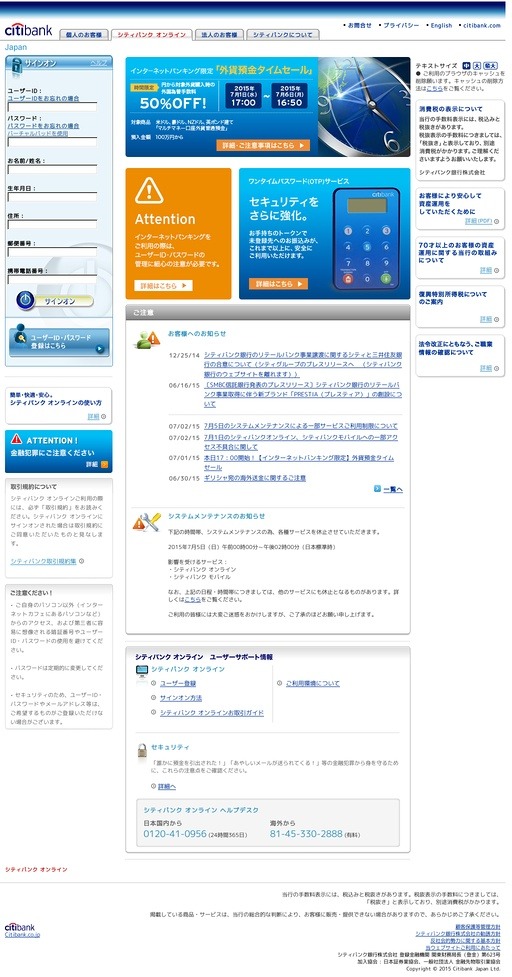
Task: Click the computer icon beside シティバンク オンライン
Action: click(142, 673)
